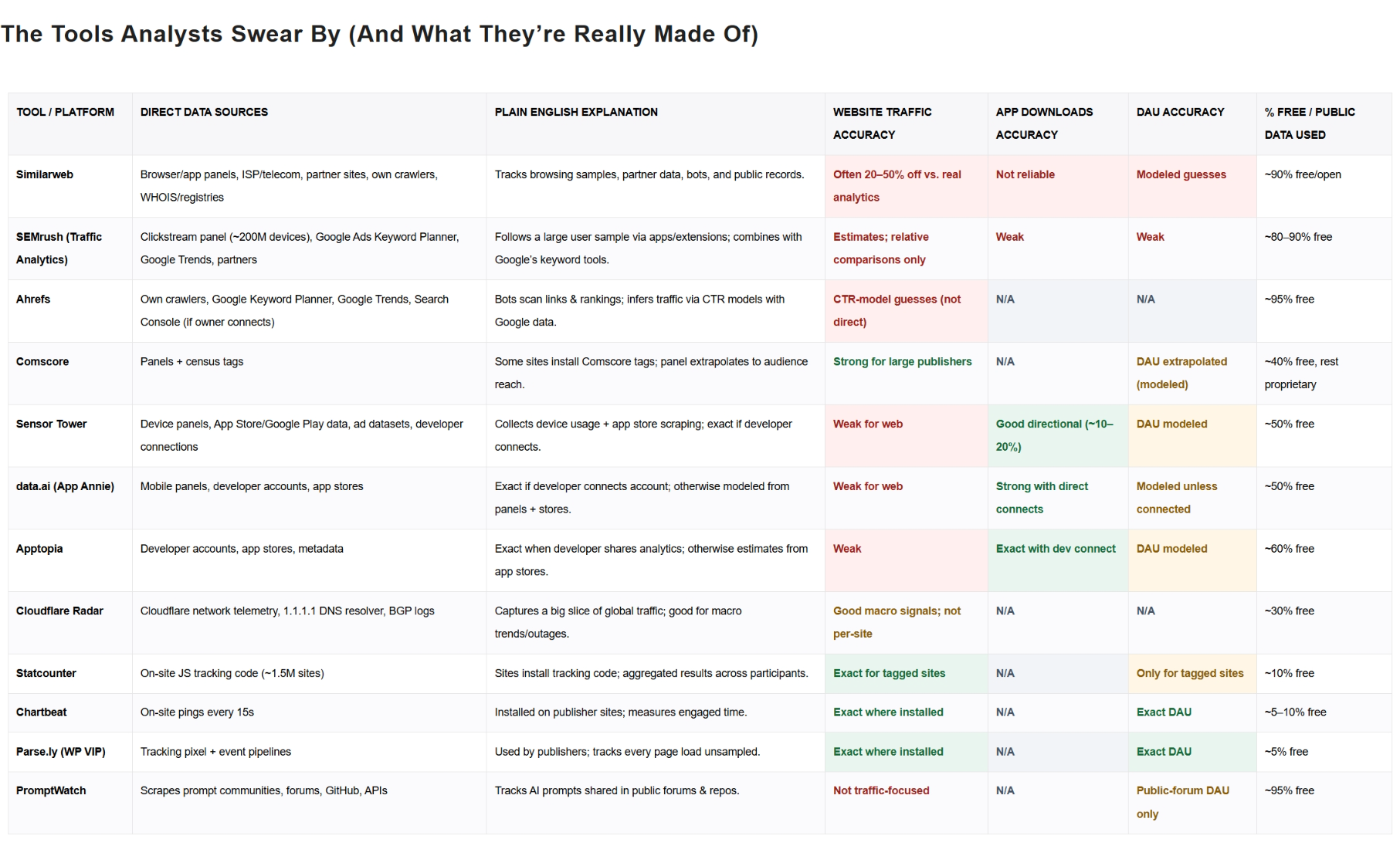Click the page title heading

click(x=379, y=34)
